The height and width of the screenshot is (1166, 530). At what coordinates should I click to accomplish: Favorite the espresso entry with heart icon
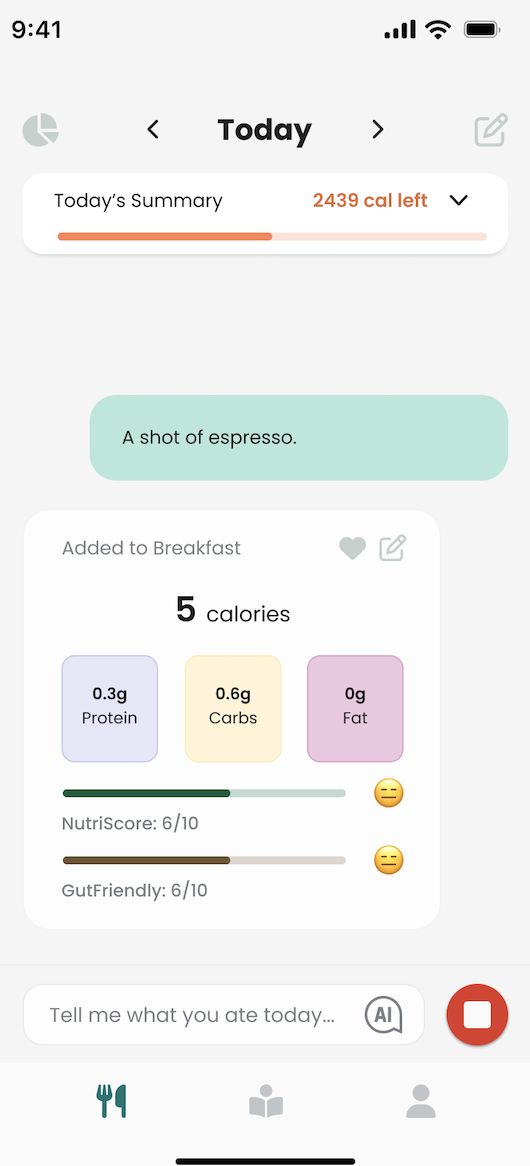pos(352,549)
